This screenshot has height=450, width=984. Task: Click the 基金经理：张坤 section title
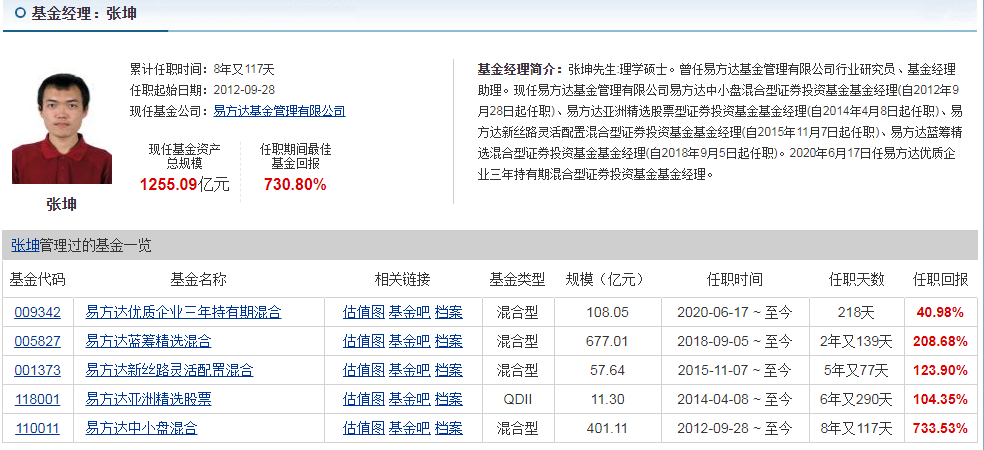(x=84, y=13)
